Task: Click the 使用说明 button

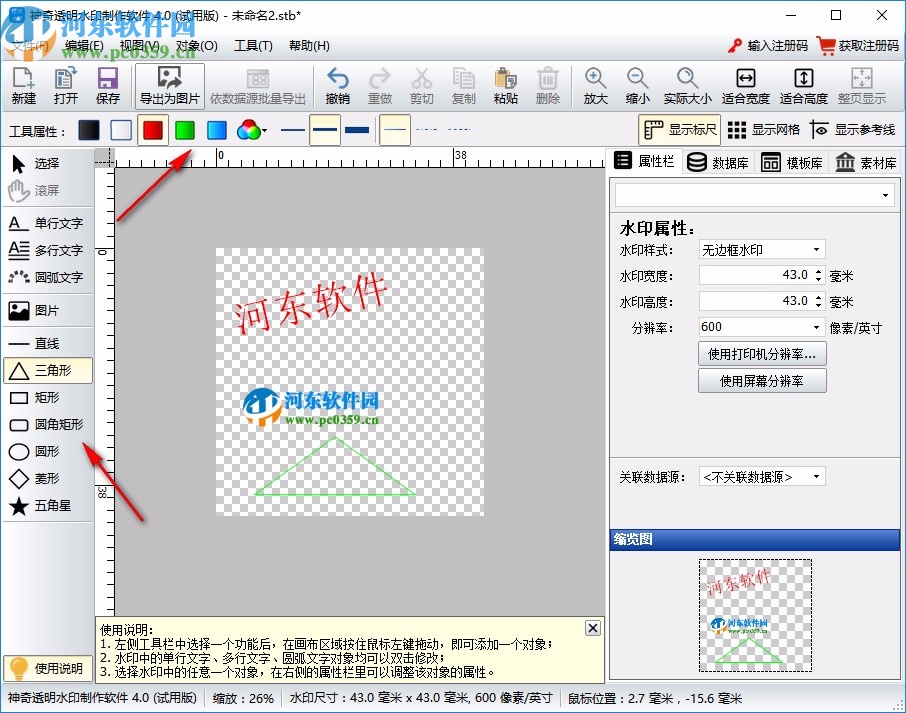Action: click(47, 669)
